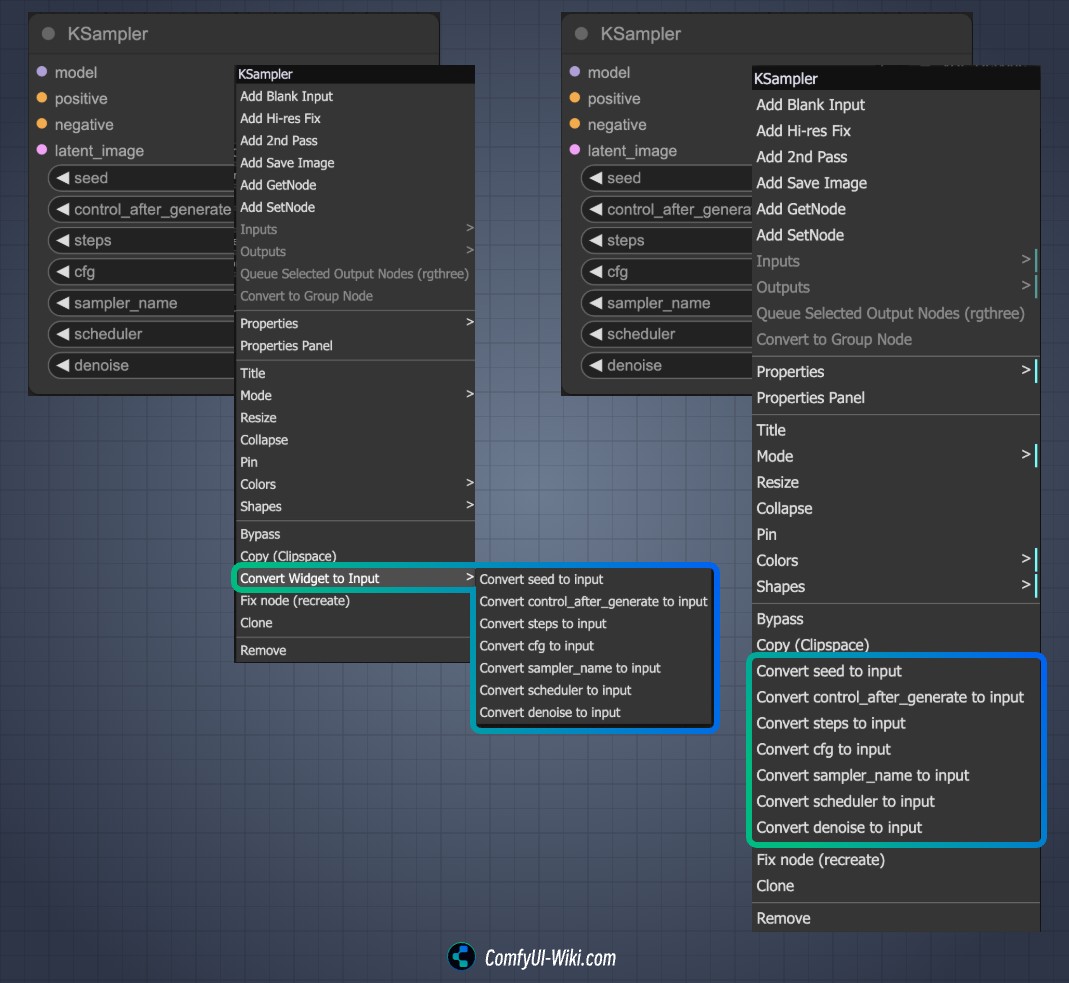Select Convert cfg to input in left submenu
Image resolution: width=1069 pixels, height=983 pixels.
[x=594, y=646]
